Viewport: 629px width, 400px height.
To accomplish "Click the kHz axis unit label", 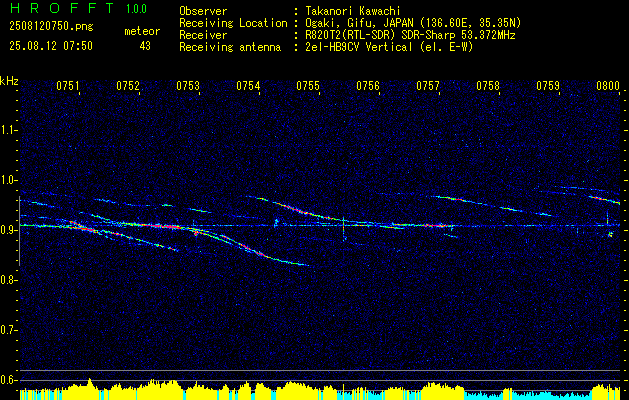I will click(x=9, y=81).
